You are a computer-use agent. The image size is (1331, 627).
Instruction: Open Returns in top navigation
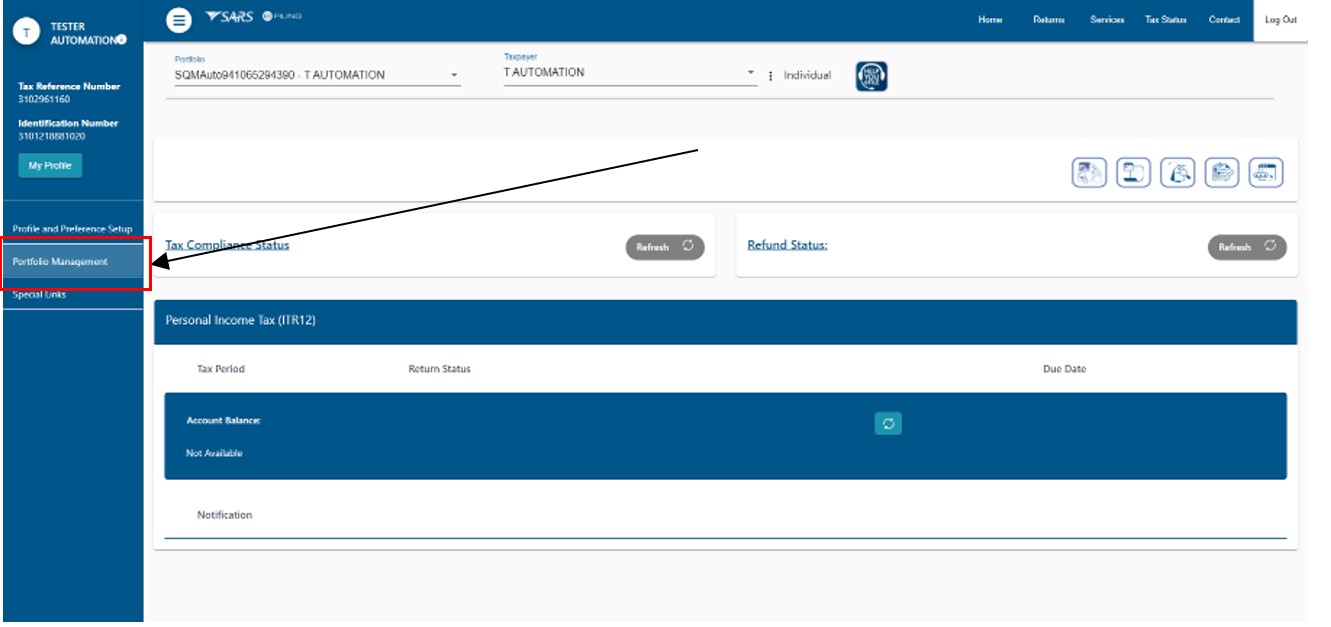point(1048,20)
